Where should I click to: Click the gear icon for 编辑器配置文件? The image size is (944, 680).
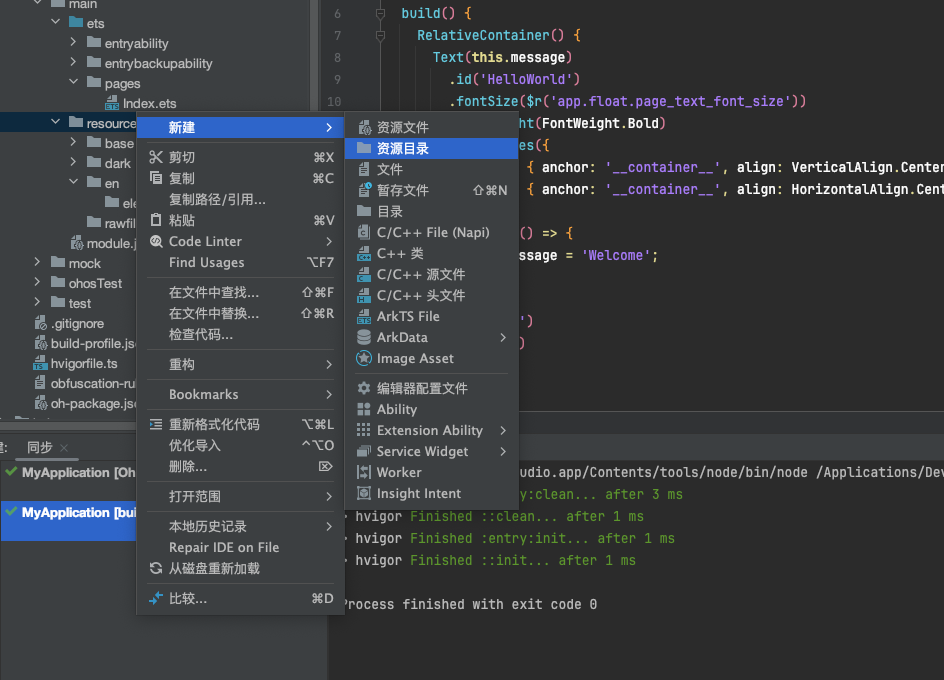(x=364, y=388)
